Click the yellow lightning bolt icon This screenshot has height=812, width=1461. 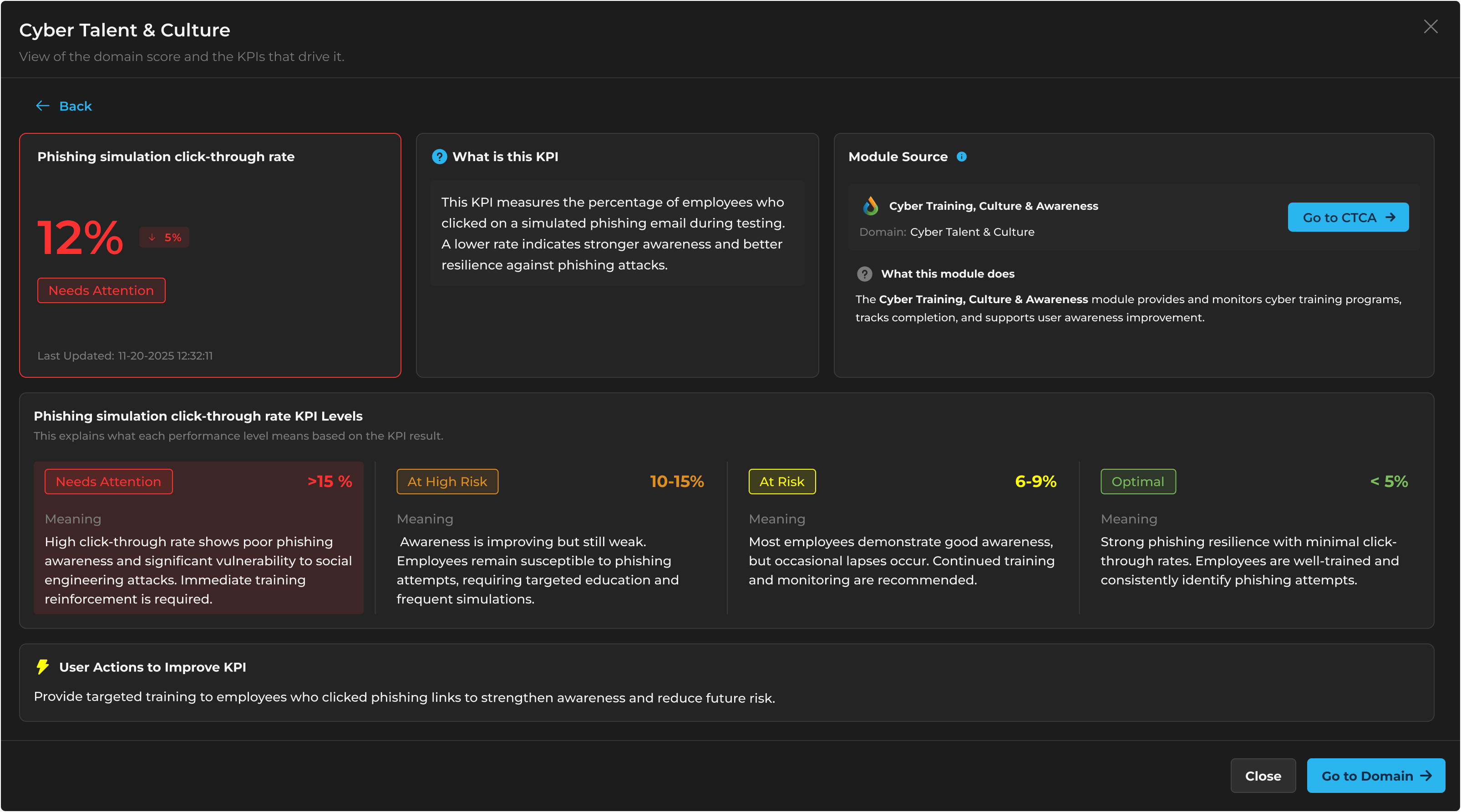[x=42, y=667]
